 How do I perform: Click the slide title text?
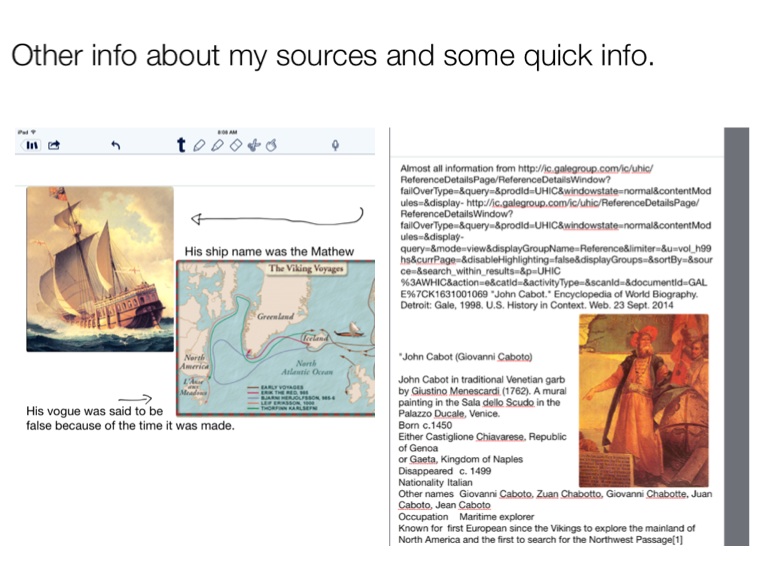click(x=332, y=56)
